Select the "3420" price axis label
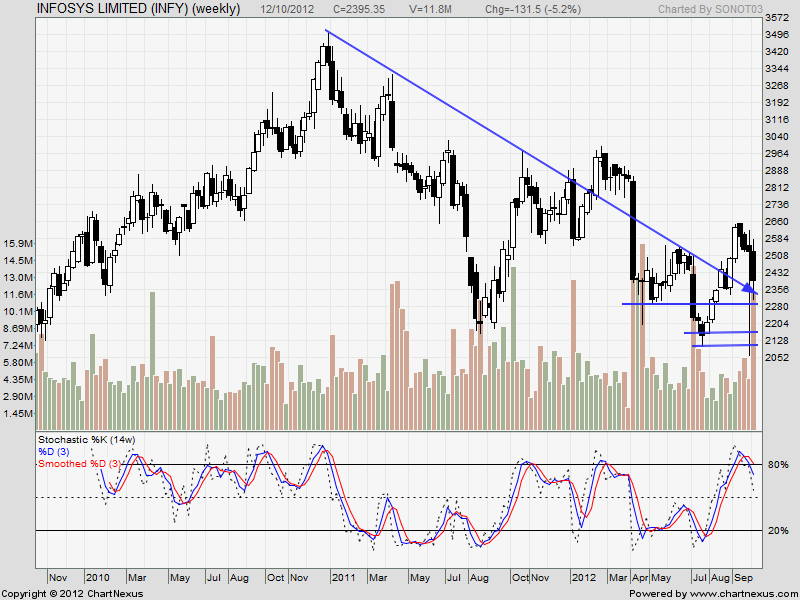 (777, 52)
